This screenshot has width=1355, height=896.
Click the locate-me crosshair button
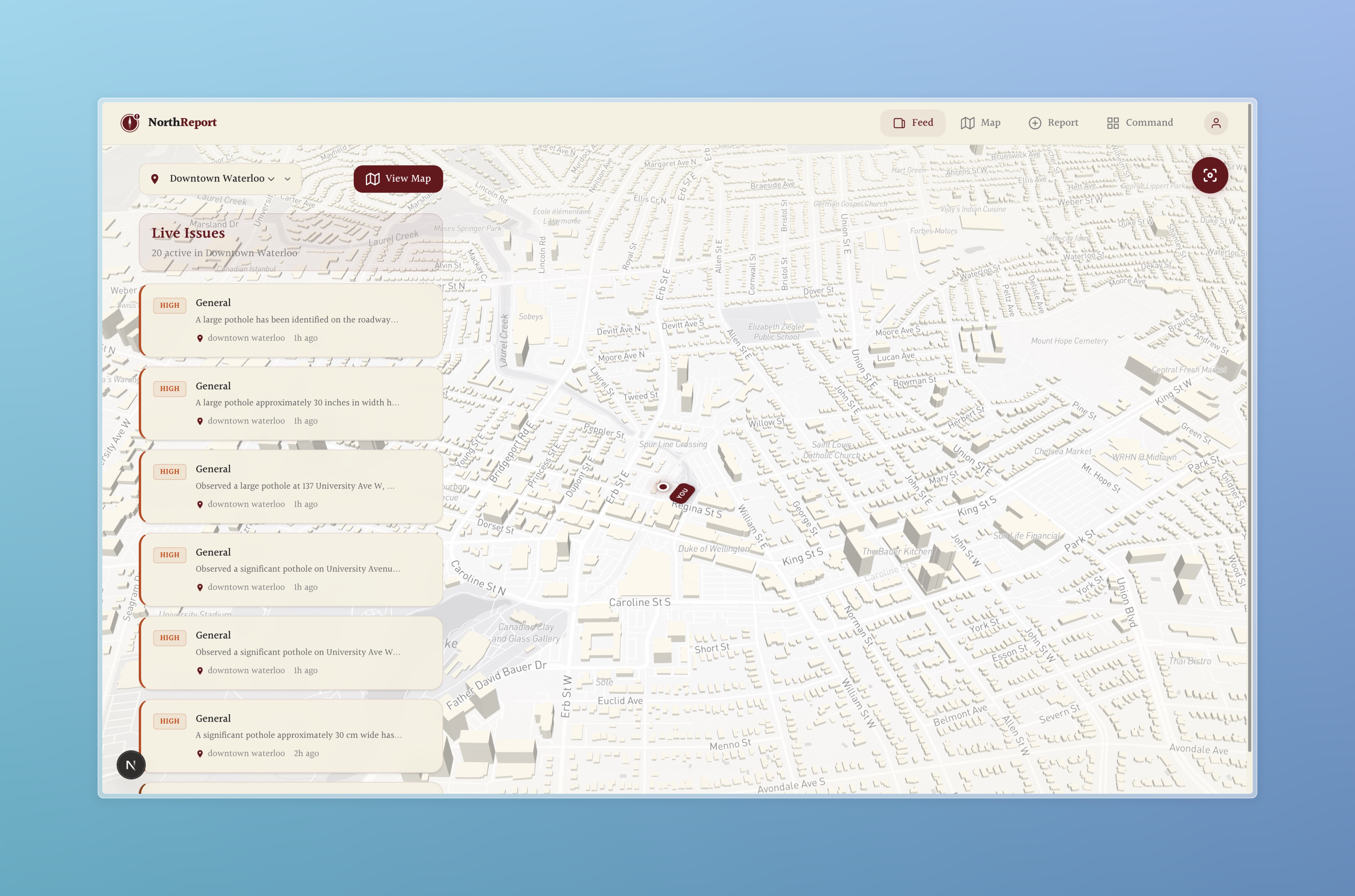(x=1209, y=175)
